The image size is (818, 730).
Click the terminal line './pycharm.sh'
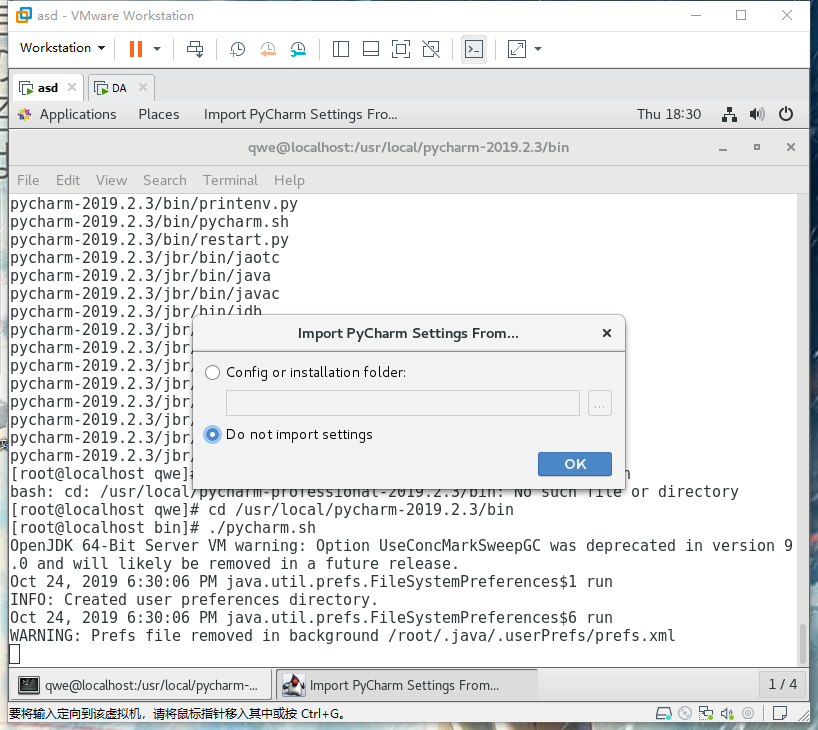163,528
